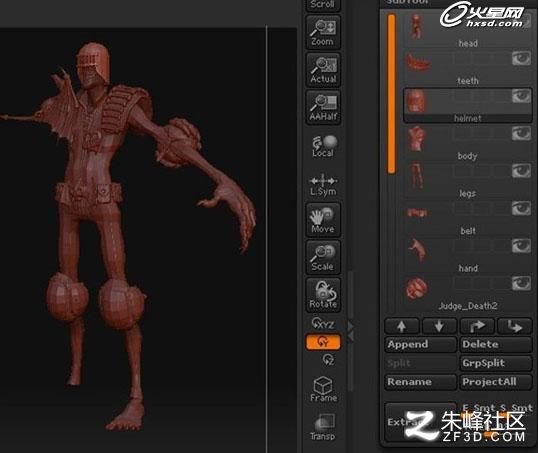
Task: Select the head subtool thumbnail
Action: point(416,26)
